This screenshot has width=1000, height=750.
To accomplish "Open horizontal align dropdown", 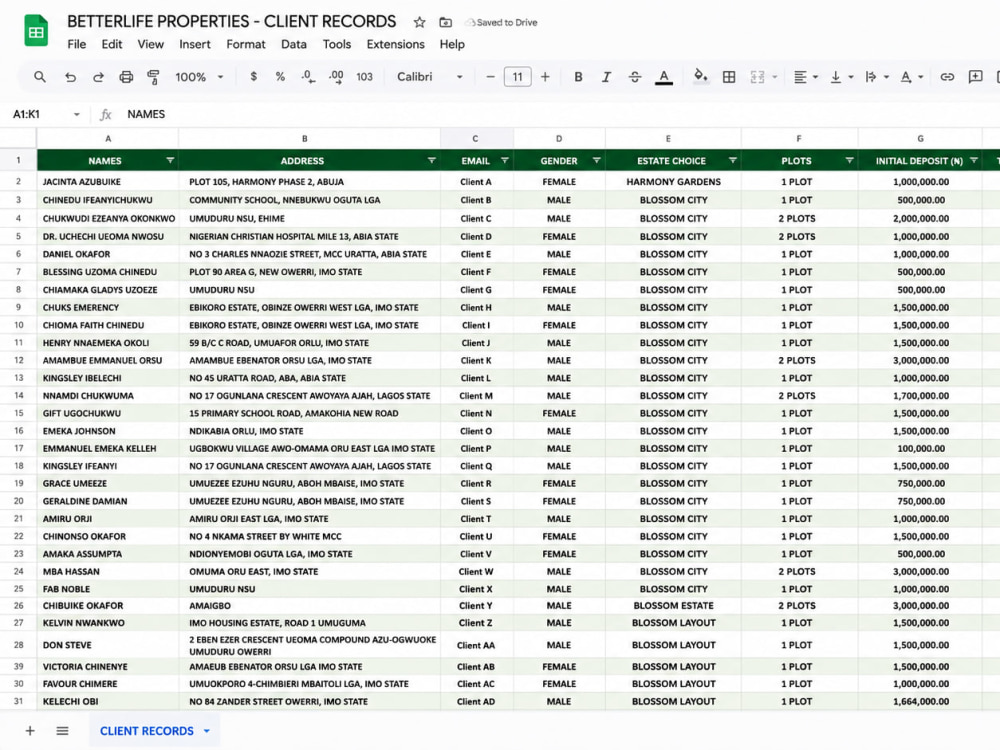I will pyautogui.click(x=805, y=77).
